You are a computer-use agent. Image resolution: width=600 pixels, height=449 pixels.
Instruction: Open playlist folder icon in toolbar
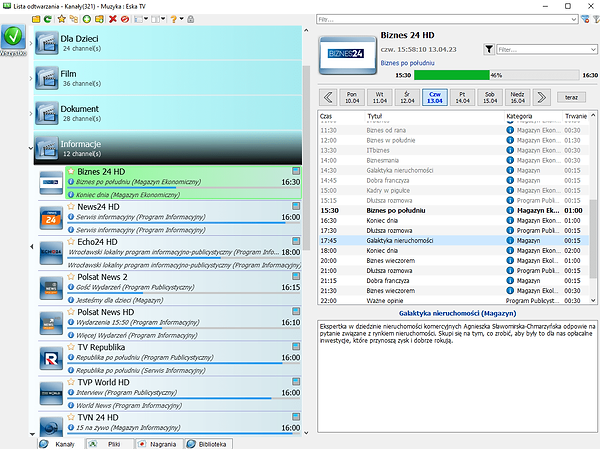[x=36, y=19]
